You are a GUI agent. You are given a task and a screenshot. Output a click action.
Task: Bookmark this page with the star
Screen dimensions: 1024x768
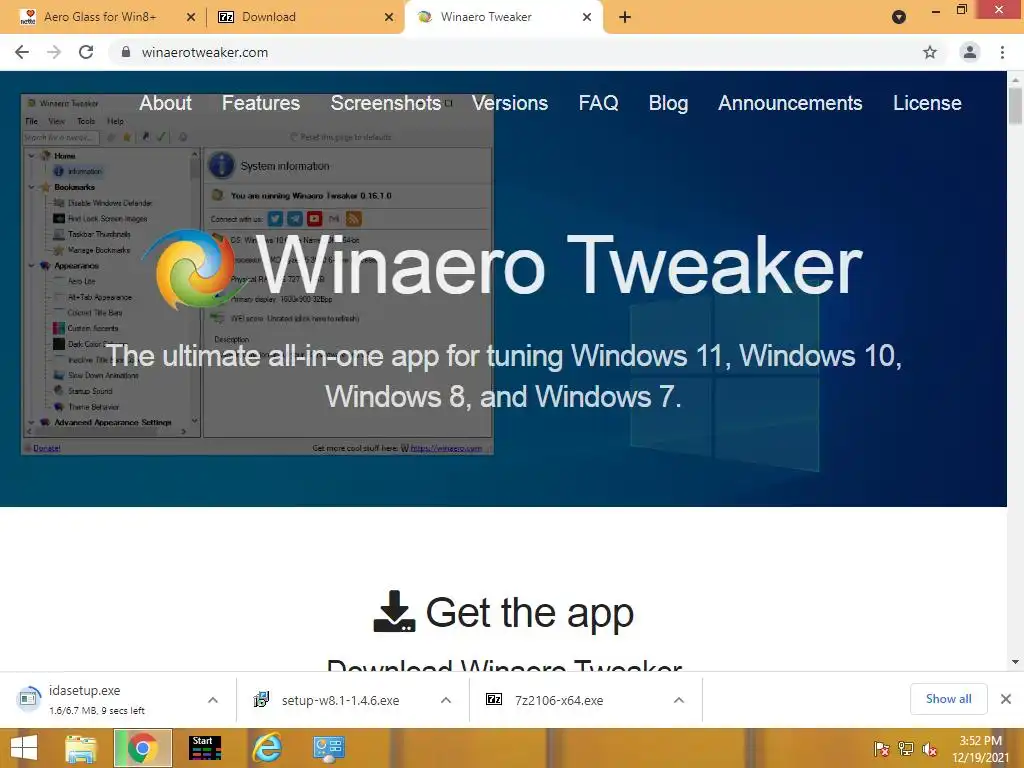[x=930, y=52]
